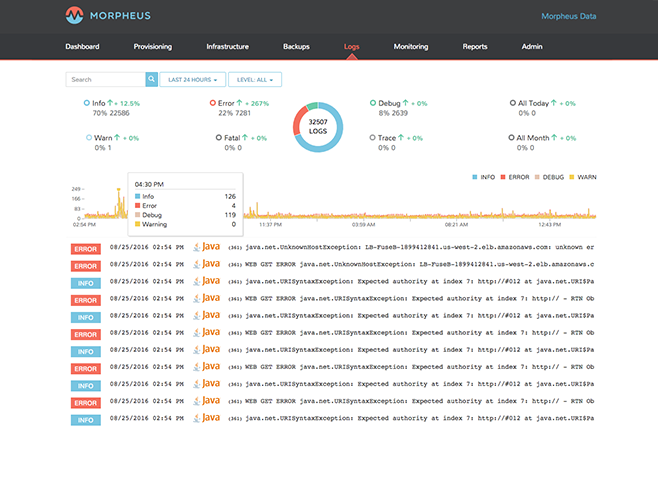The image size is (658, 478).
Task: Toggle the All Month circle
Action: pyautogui.click(x=511, y=138)
